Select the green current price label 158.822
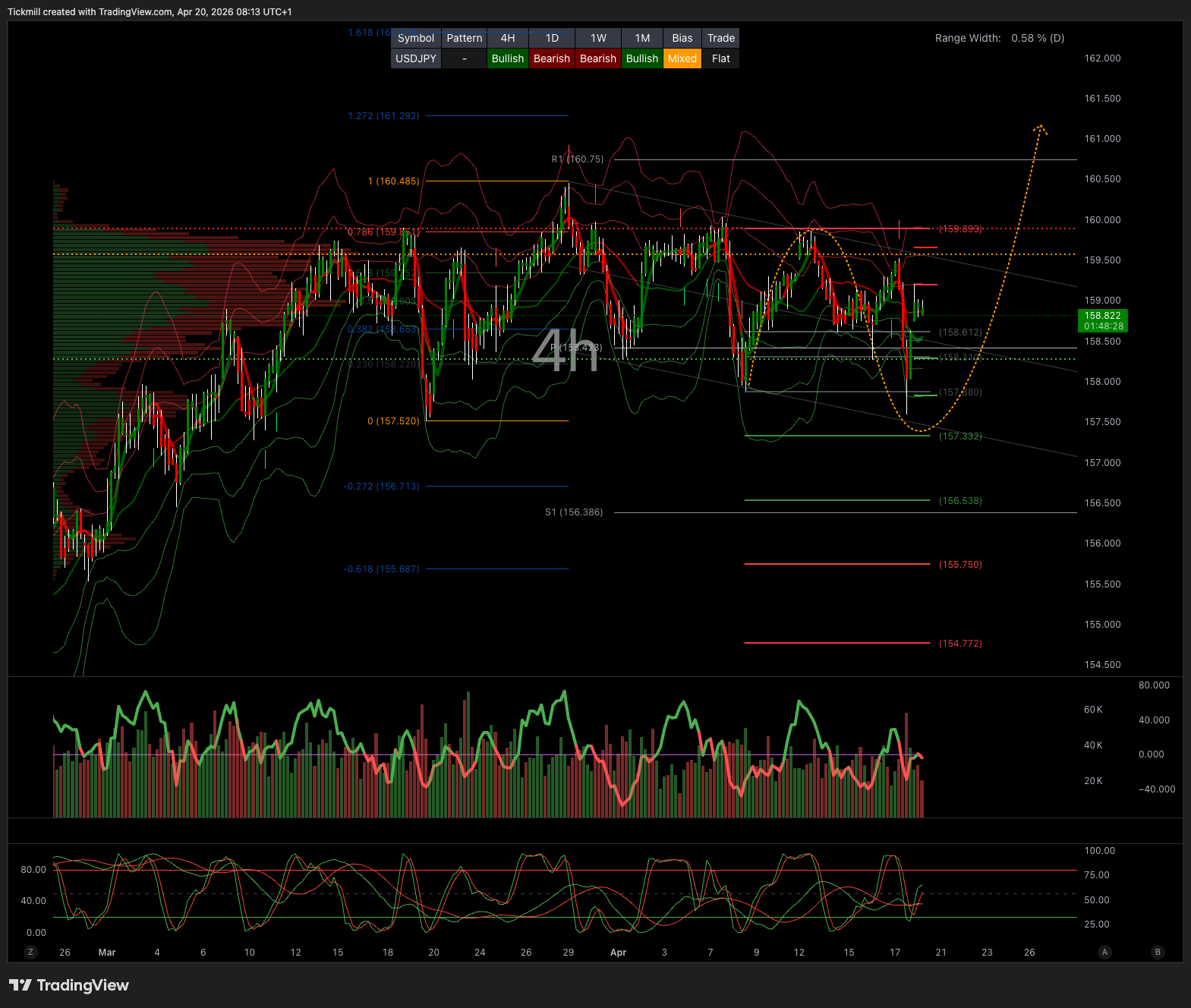This screenshot has width=1191, height=1008. click(1102, 320)
